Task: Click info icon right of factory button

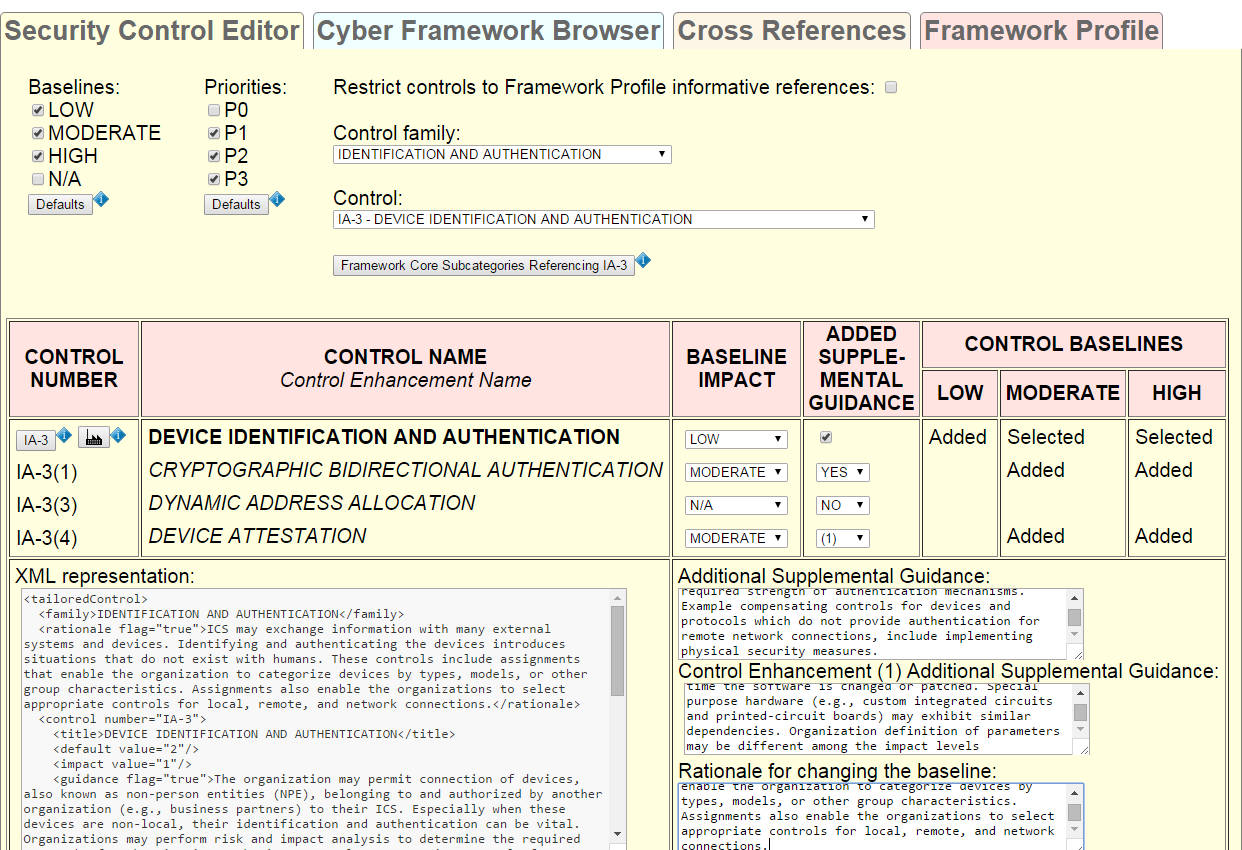Action: [x=118, y=436]
